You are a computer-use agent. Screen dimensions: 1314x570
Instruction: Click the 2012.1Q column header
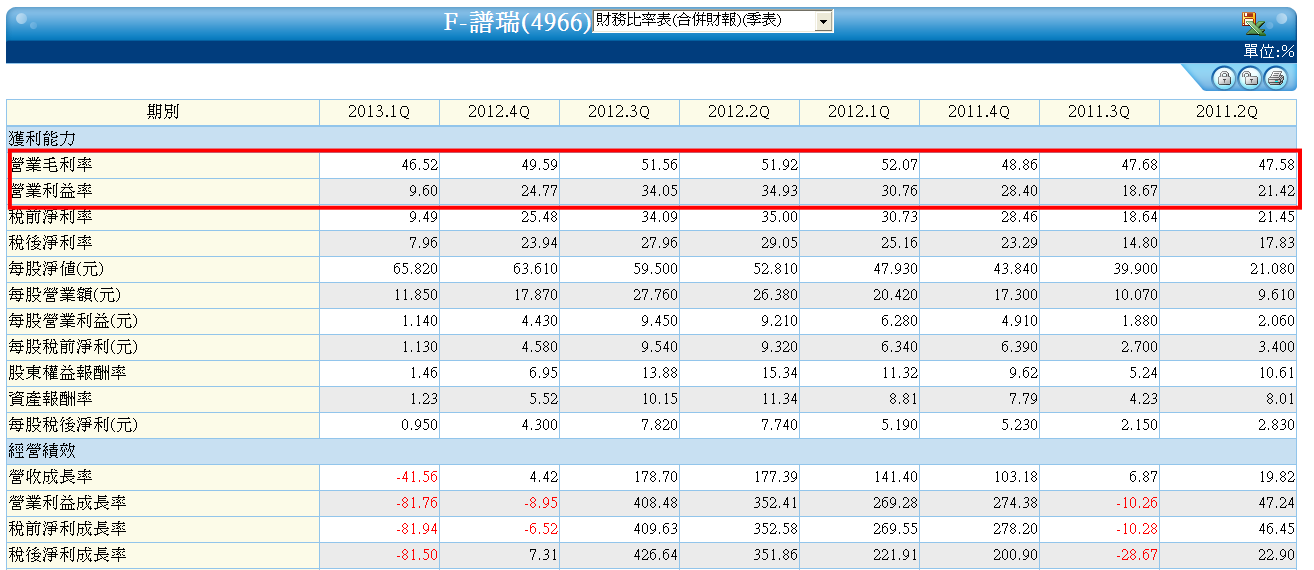point(859,112)
